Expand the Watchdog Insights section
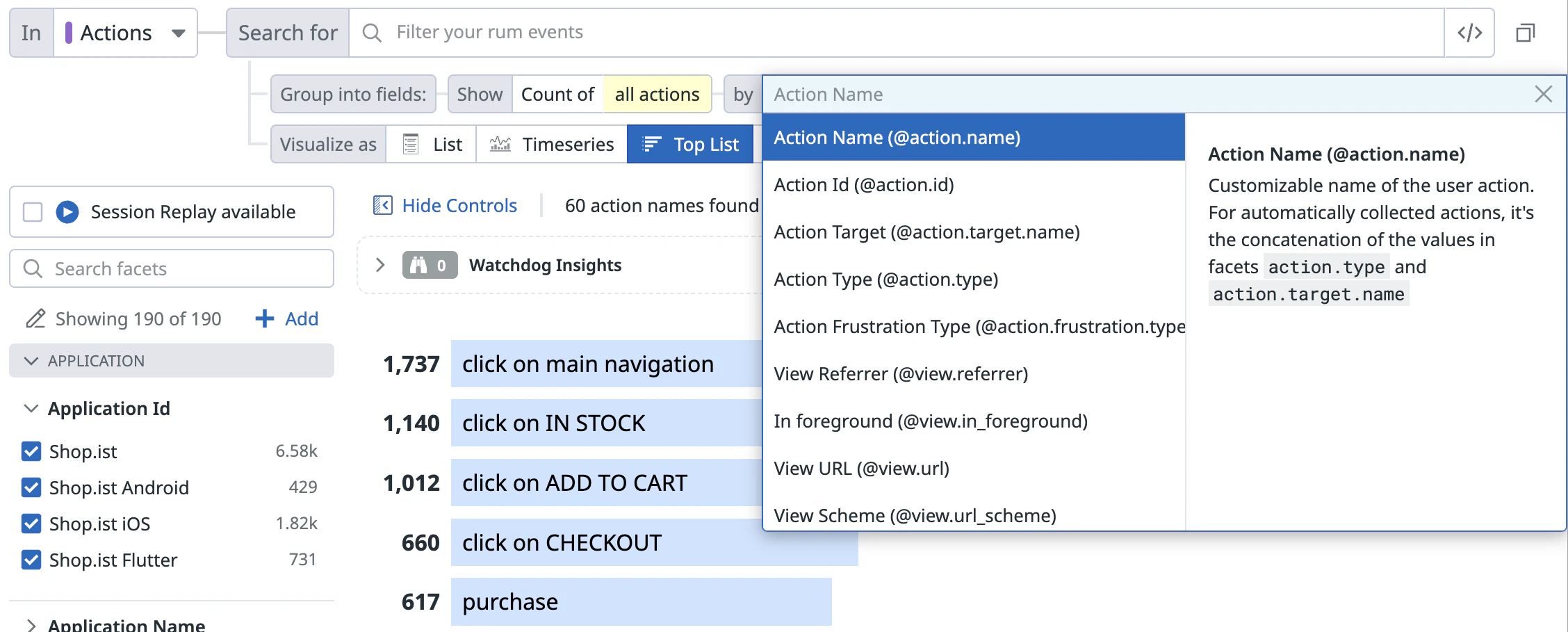 pos(380,265)
